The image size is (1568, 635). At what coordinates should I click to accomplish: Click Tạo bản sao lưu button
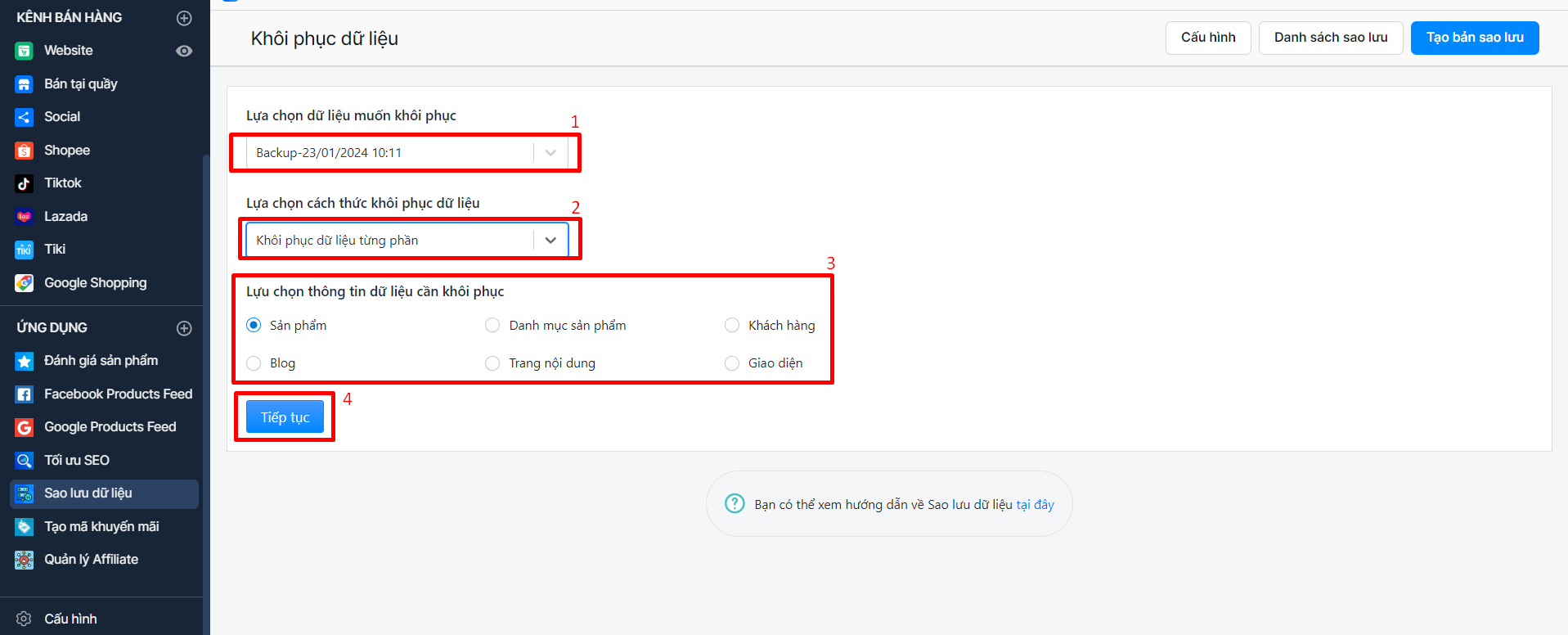[x=1475, y=38]
